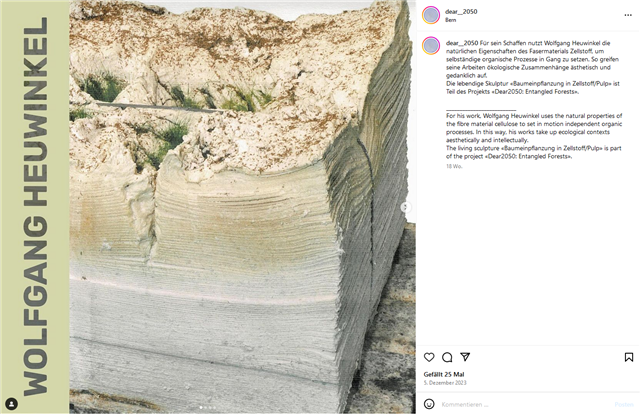This screenshot has width=640, height=414.
Task: Like the post with heart icon
Action: click(x=429, y=357)
